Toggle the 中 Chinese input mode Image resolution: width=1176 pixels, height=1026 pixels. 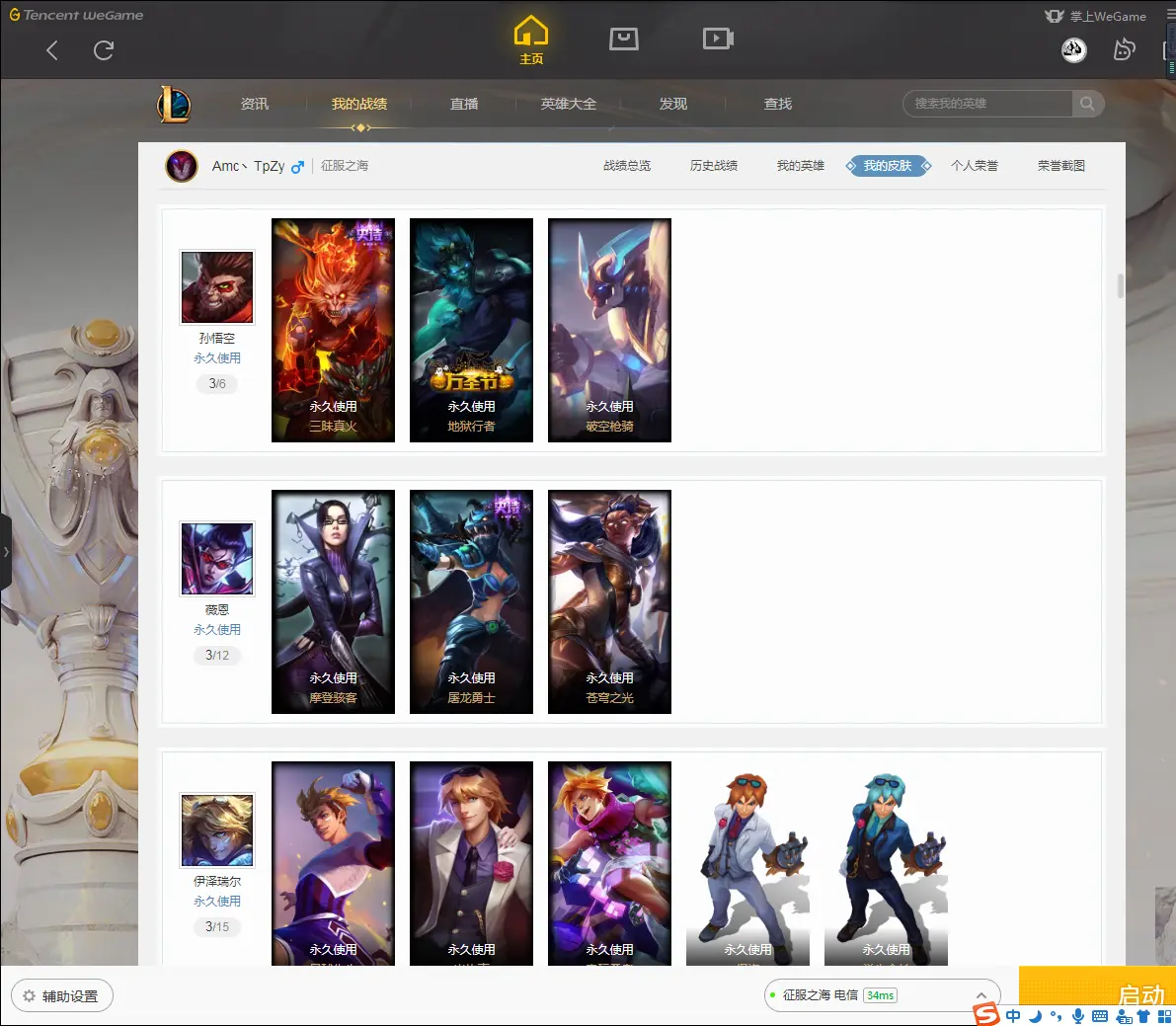[1013, 1016]
